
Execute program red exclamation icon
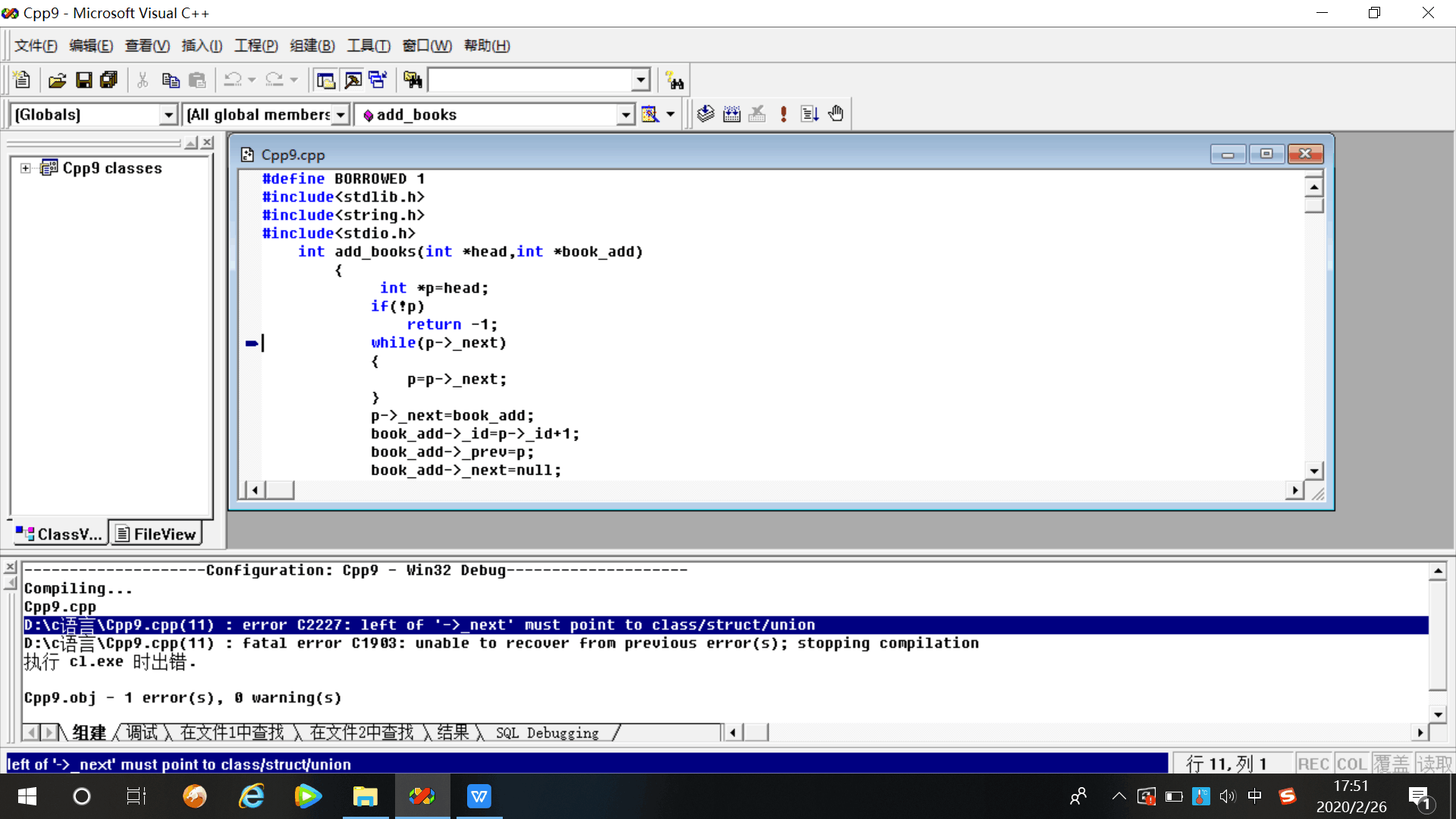click(783, 114)
